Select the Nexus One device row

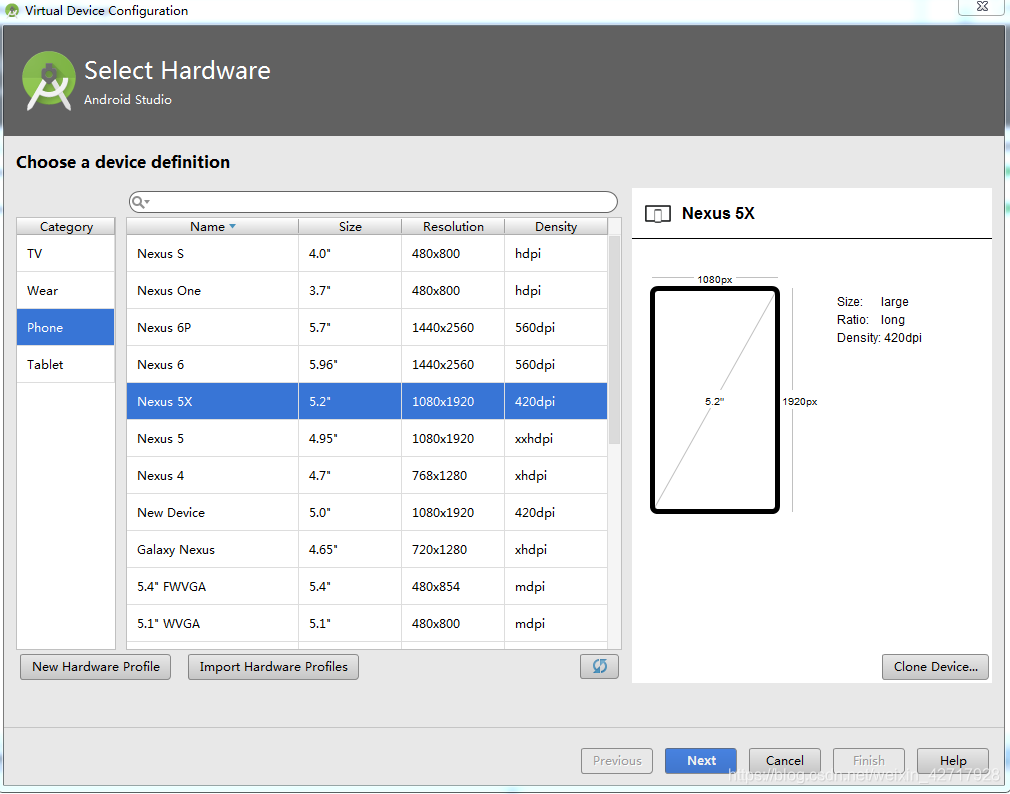click(x=367, y=290)
